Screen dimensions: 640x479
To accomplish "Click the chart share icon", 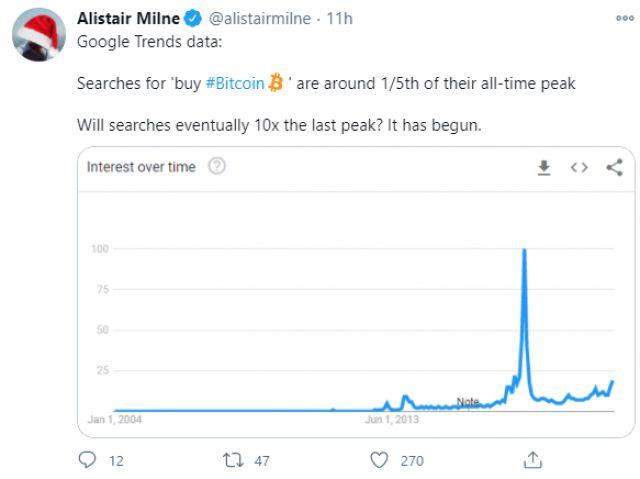I will (615, 167).
